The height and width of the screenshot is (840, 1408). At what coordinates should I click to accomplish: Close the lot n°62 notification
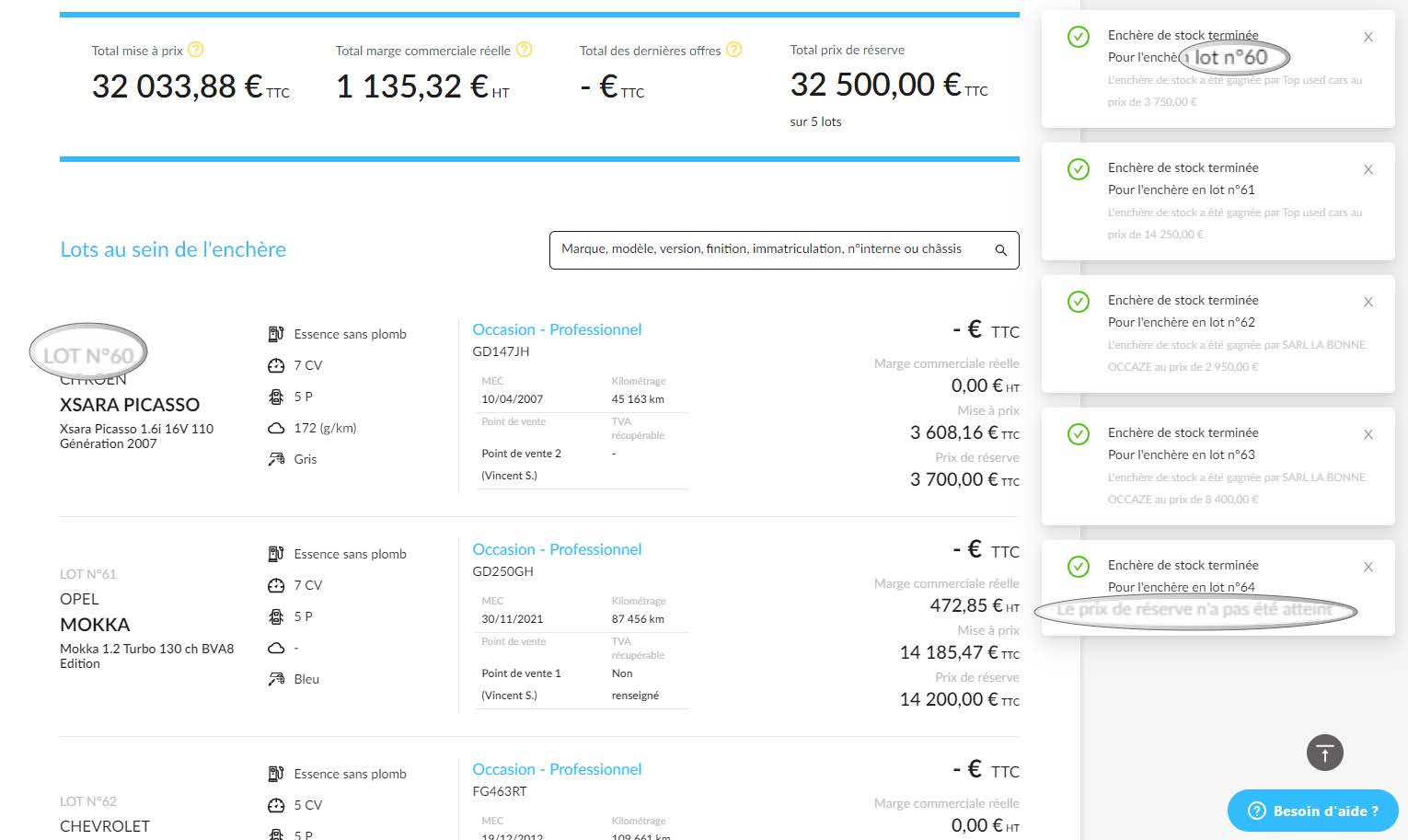point(1368,302)
